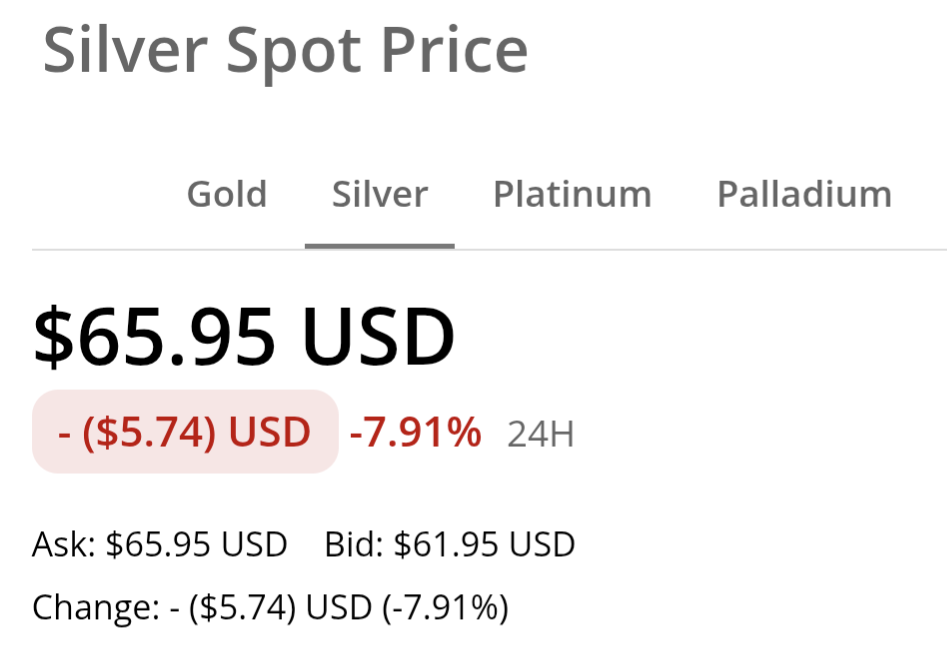The image size is (947, 655).
Task: Switch to the Palladium tab
Action: click(x=804, y=194)
